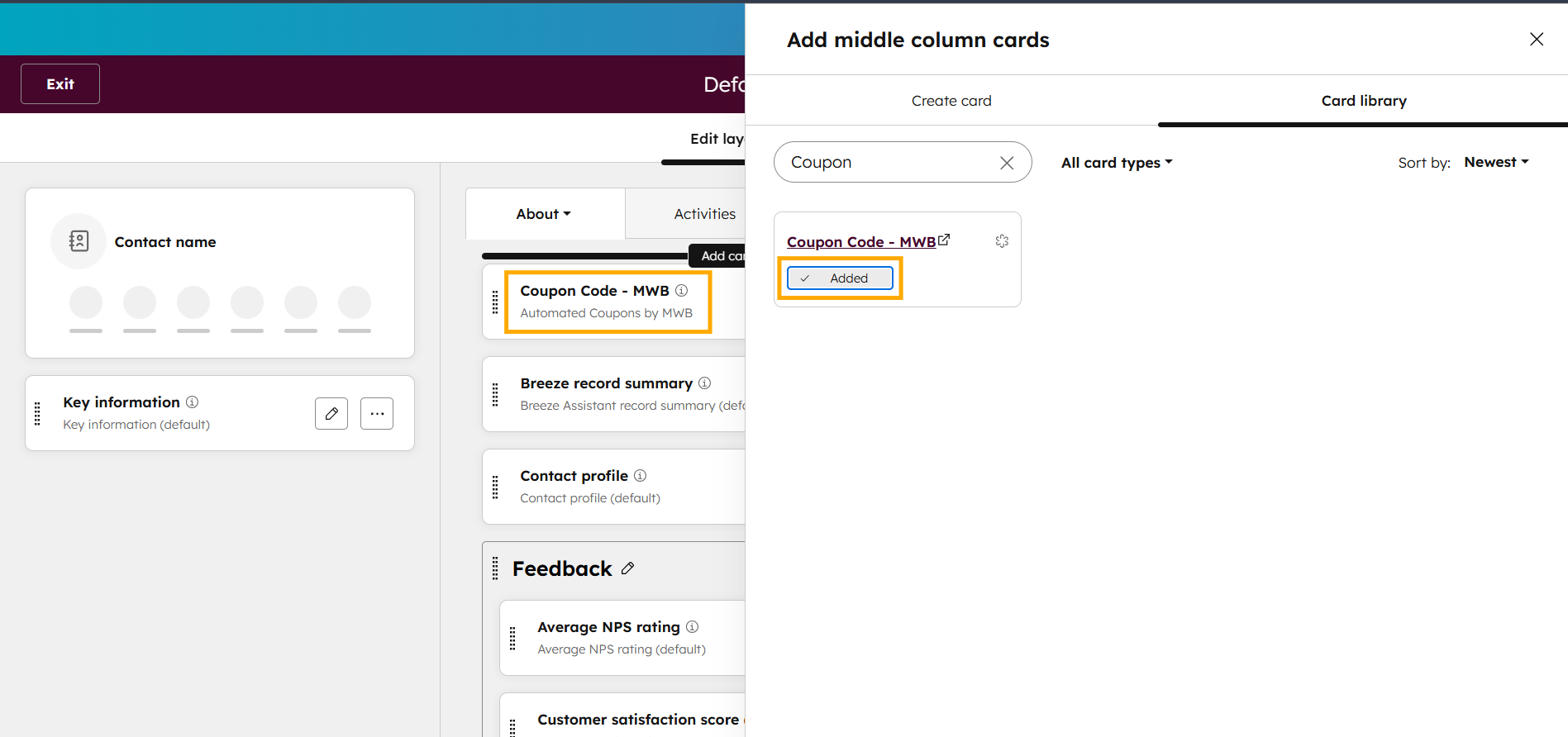Clear the Coupon search with the X icon

coord(1006,162)
